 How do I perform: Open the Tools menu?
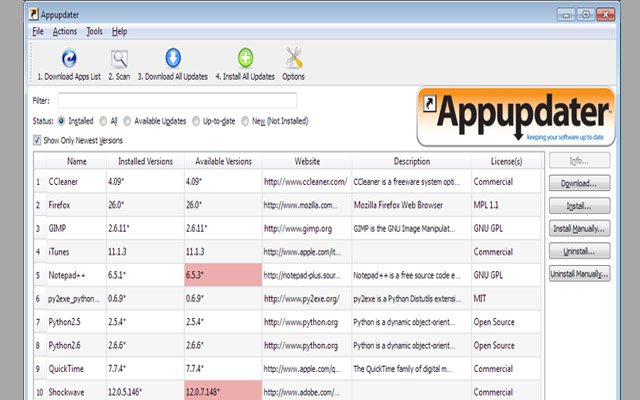[94, 31]
